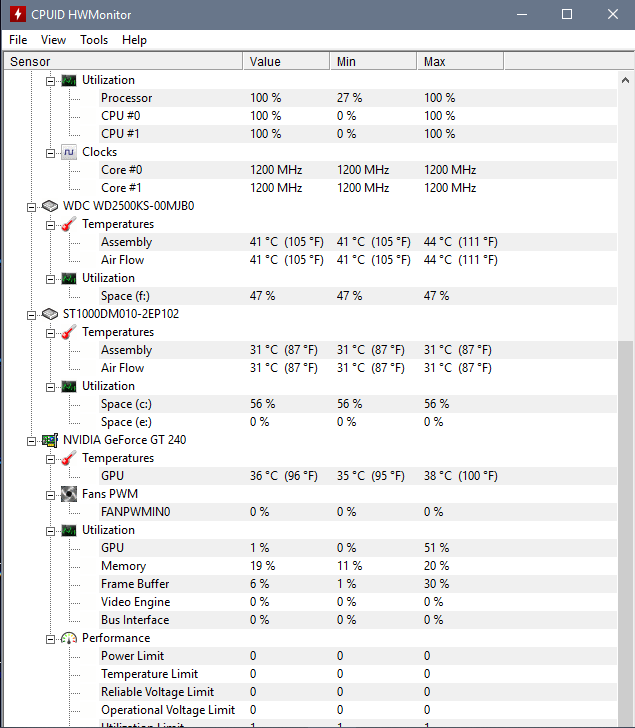Click the ST1000DM010 hard drive icon
Screen dimensions: 635x728
pyautogui.click(x=50, y=314)
